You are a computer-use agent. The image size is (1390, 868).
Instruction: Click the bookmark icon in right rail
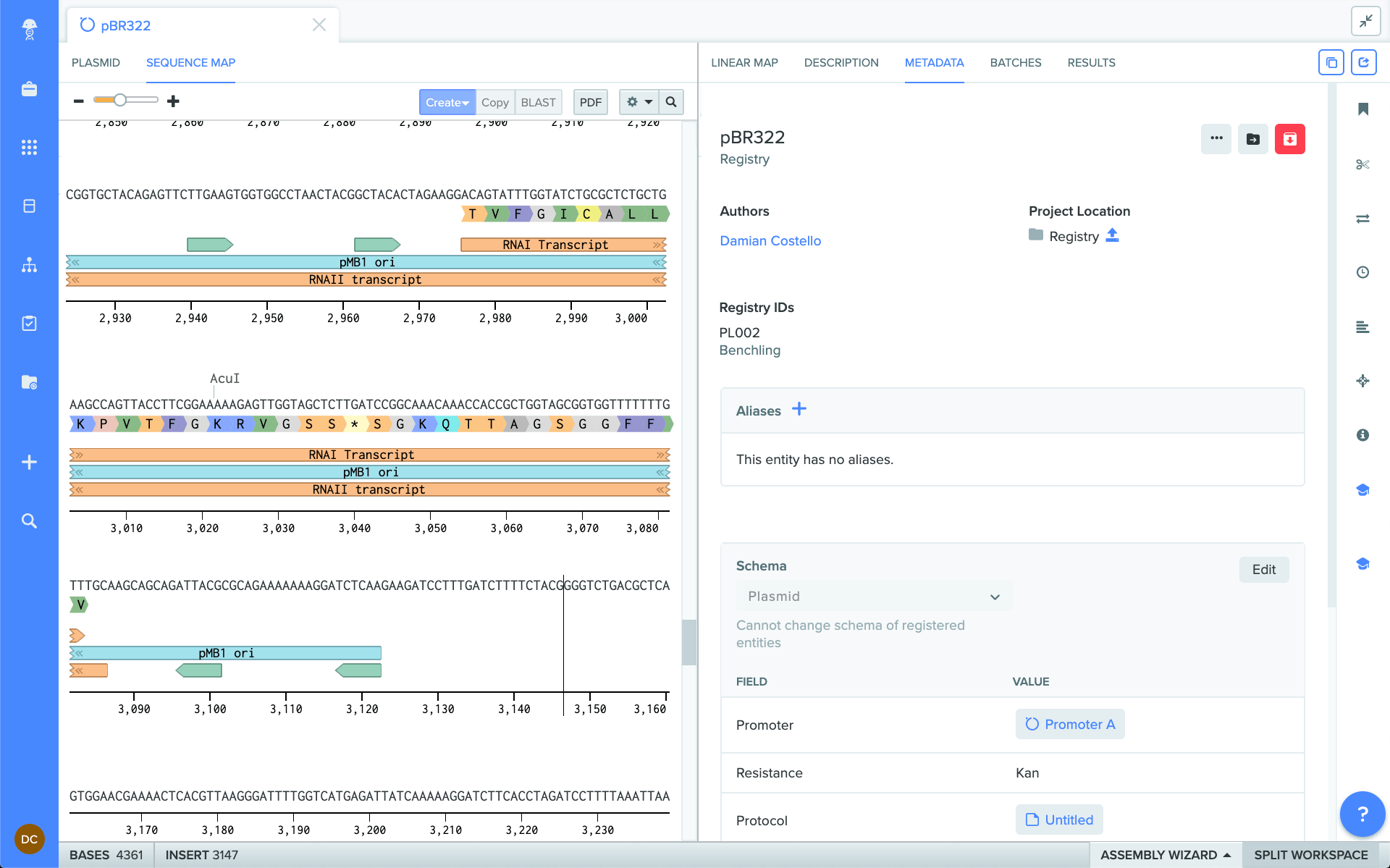click(x=1362, y=109)
